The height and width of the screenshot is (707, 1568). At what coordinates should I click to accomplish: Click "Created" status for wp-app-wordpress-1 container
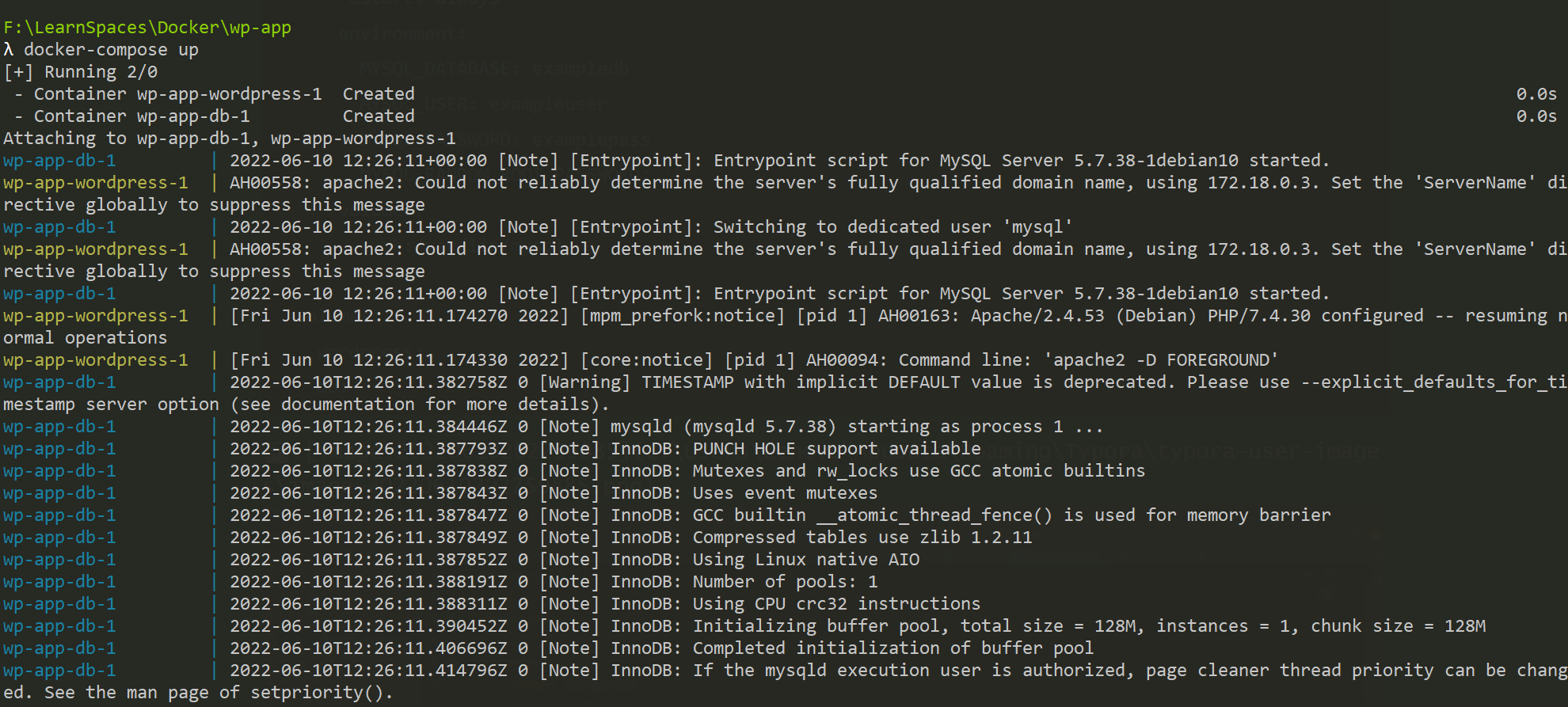[379, 94]
